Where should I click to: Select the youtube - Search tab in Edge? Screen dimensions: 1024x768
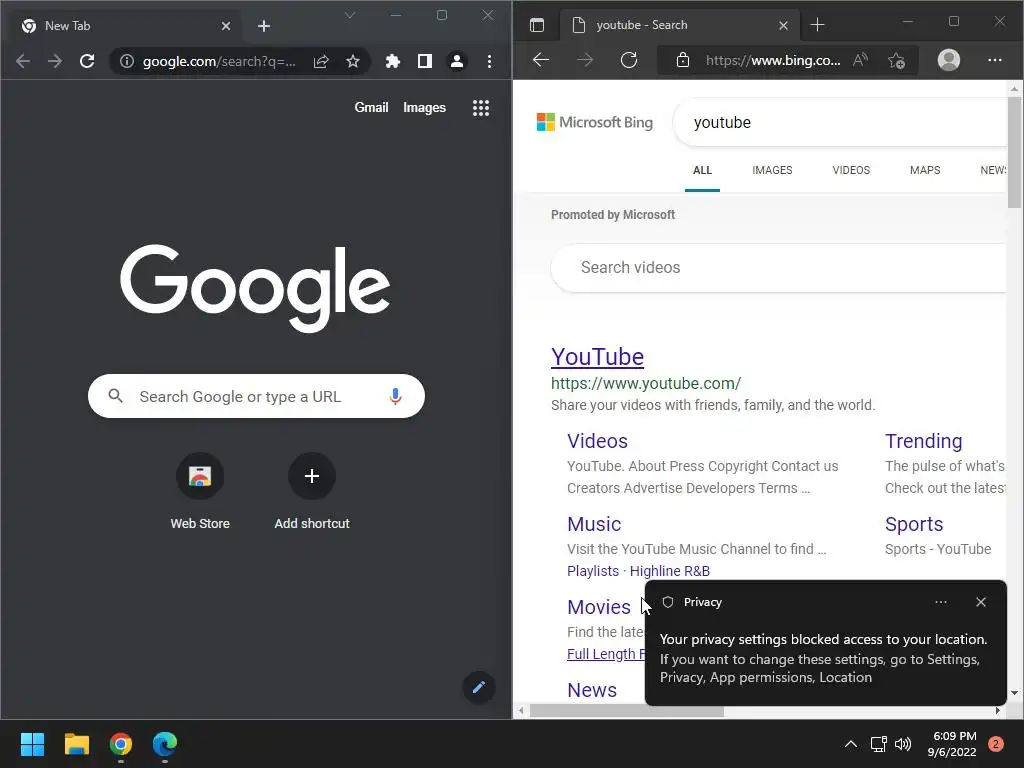click(679, 25)
